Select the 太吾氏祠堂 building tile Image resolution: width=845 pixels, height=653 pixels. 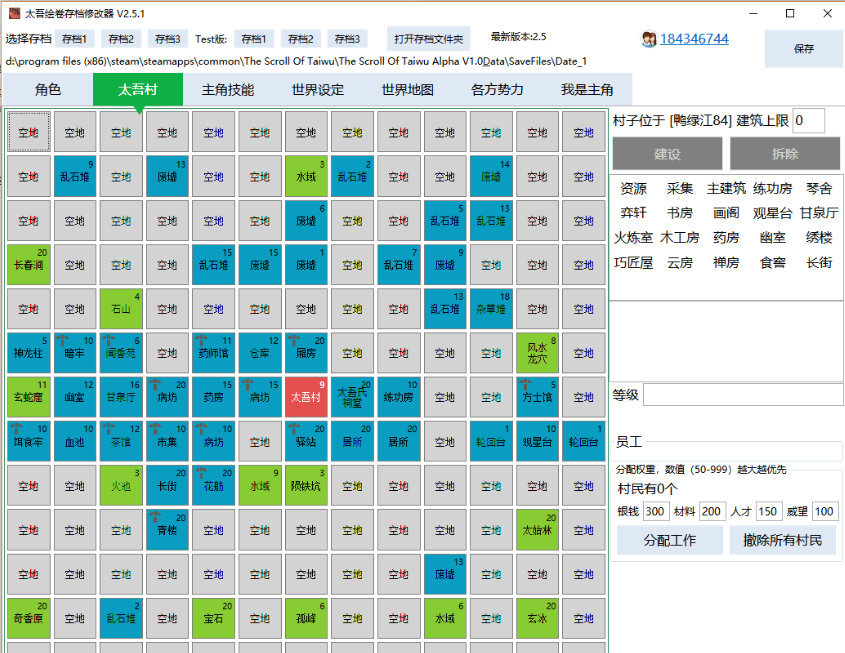(352, 397)
